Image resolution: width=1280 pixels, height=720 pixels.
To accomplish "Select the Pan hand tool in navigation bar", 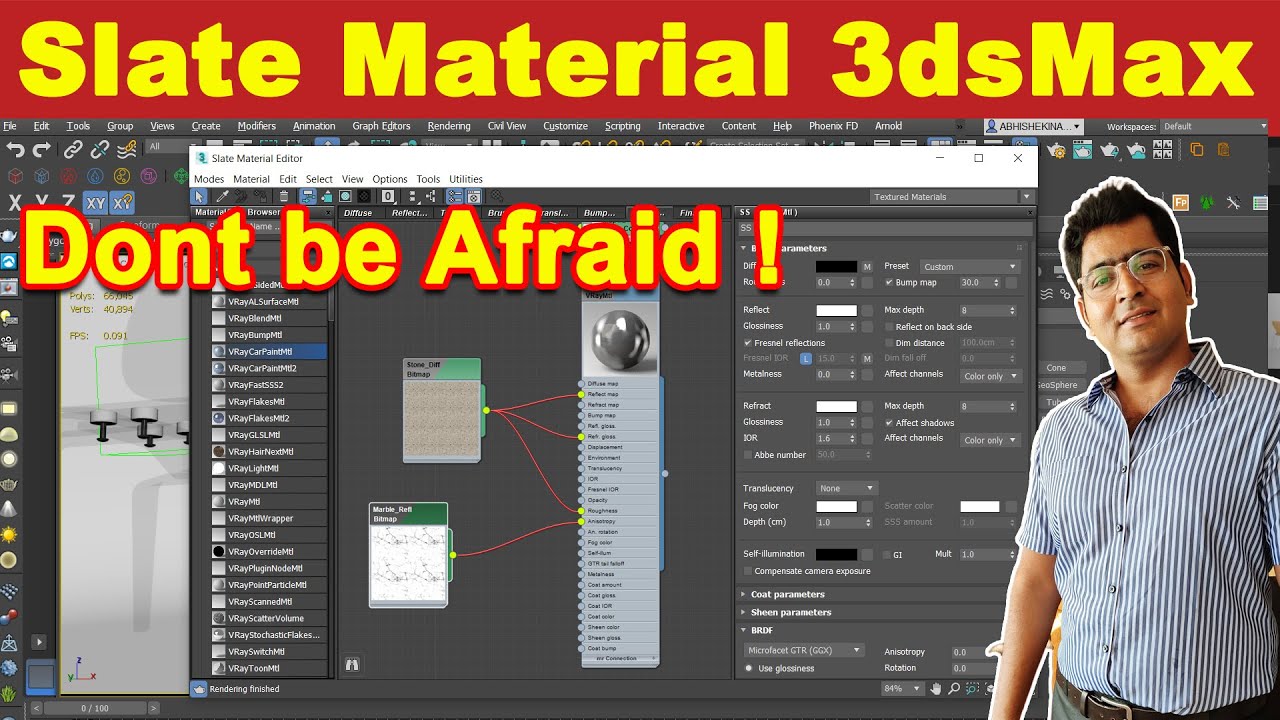I will (x=936, y=688).
